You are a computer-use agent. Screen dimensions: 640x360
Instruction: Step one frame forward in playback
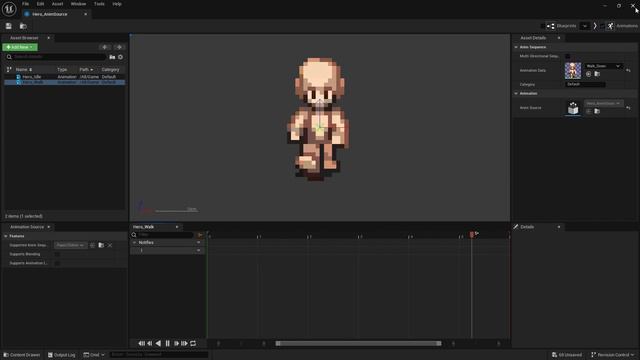pos(176,343)
